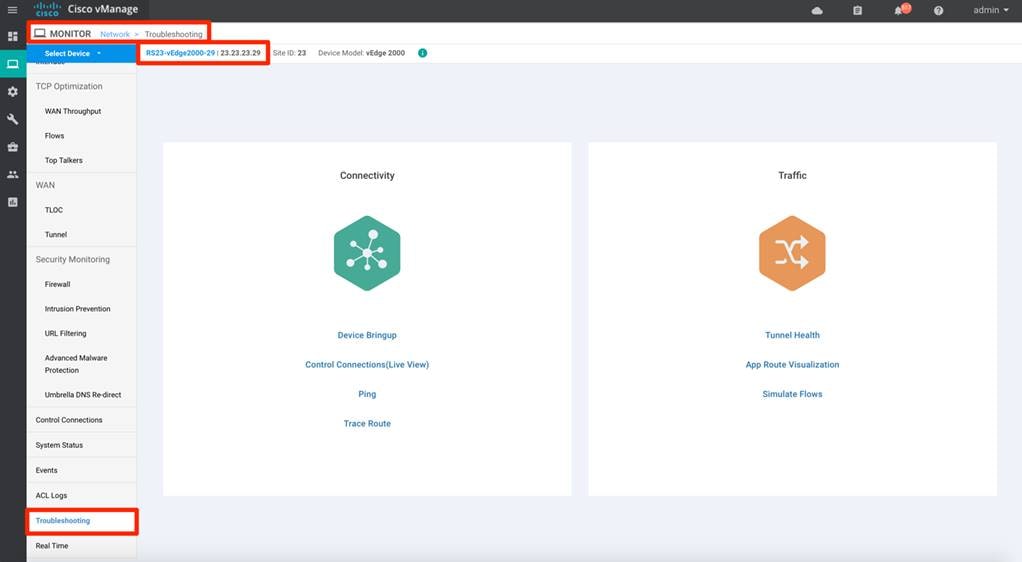
Task: Click the Connectivity card heading
Action: [367, 175]
